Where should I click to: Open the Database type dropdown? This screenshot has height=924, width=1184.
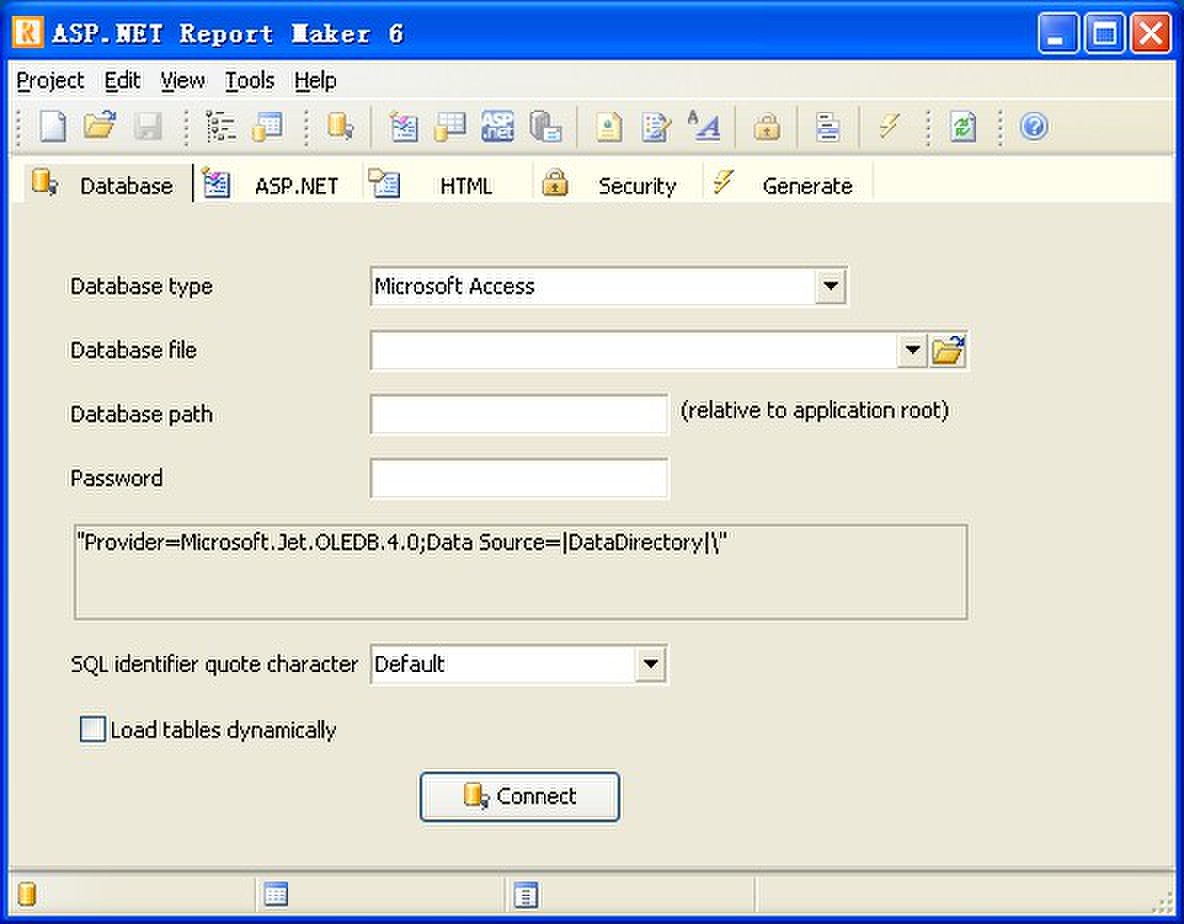[830, 286]
